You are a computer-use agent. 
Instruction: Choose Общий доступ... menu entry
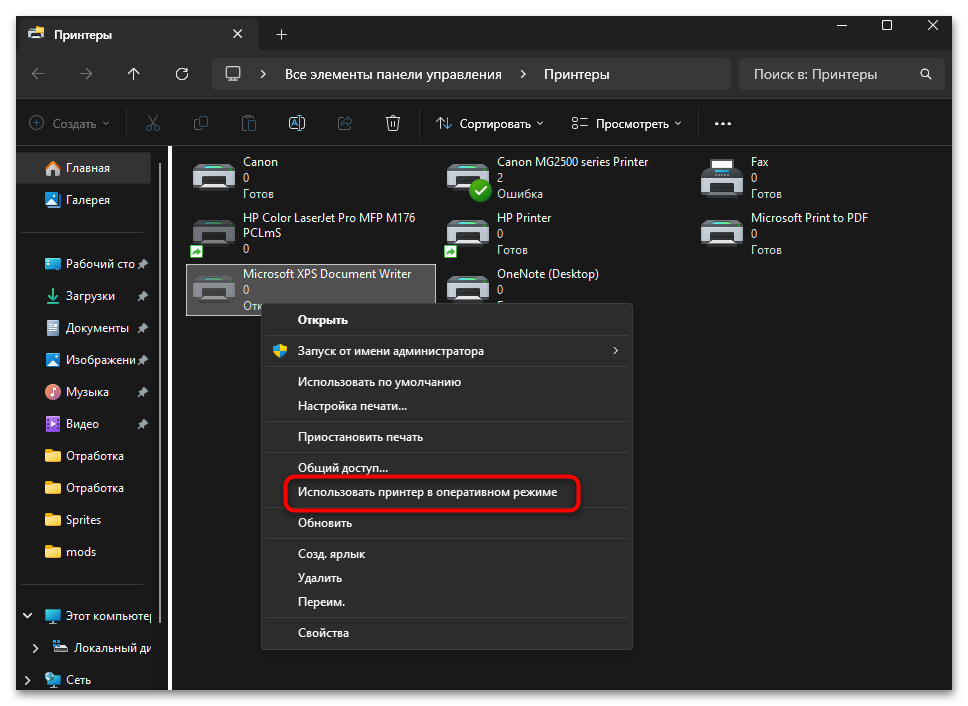point(447,468)
